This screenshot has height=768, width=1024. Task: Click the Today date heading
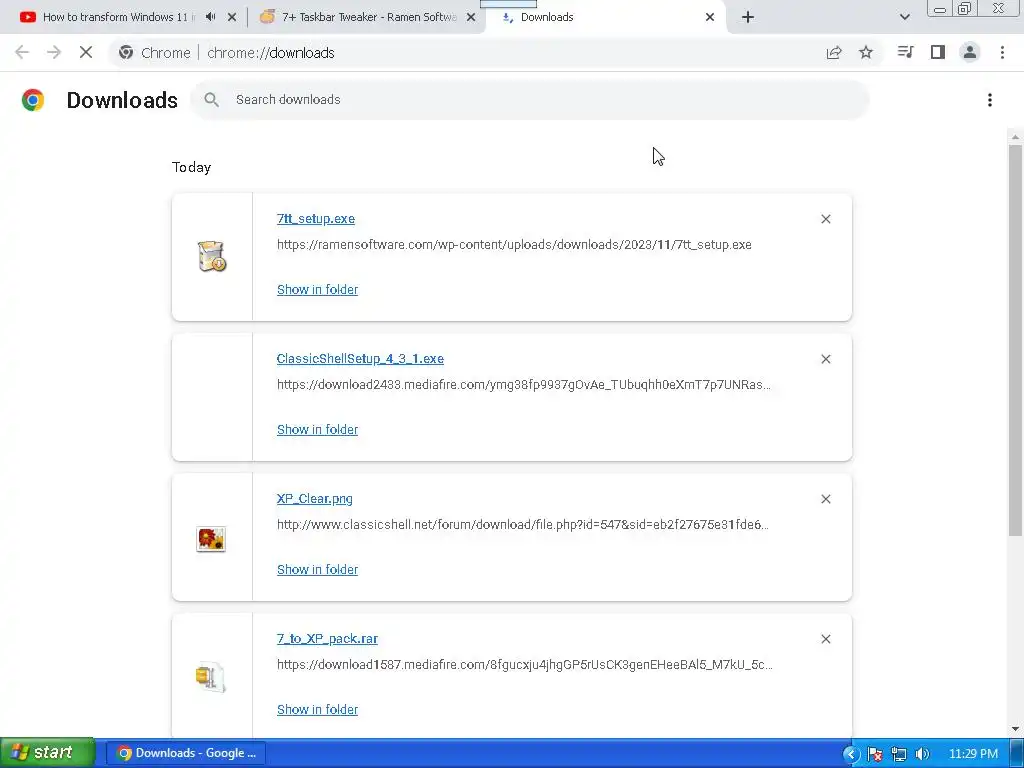[191, 167]
